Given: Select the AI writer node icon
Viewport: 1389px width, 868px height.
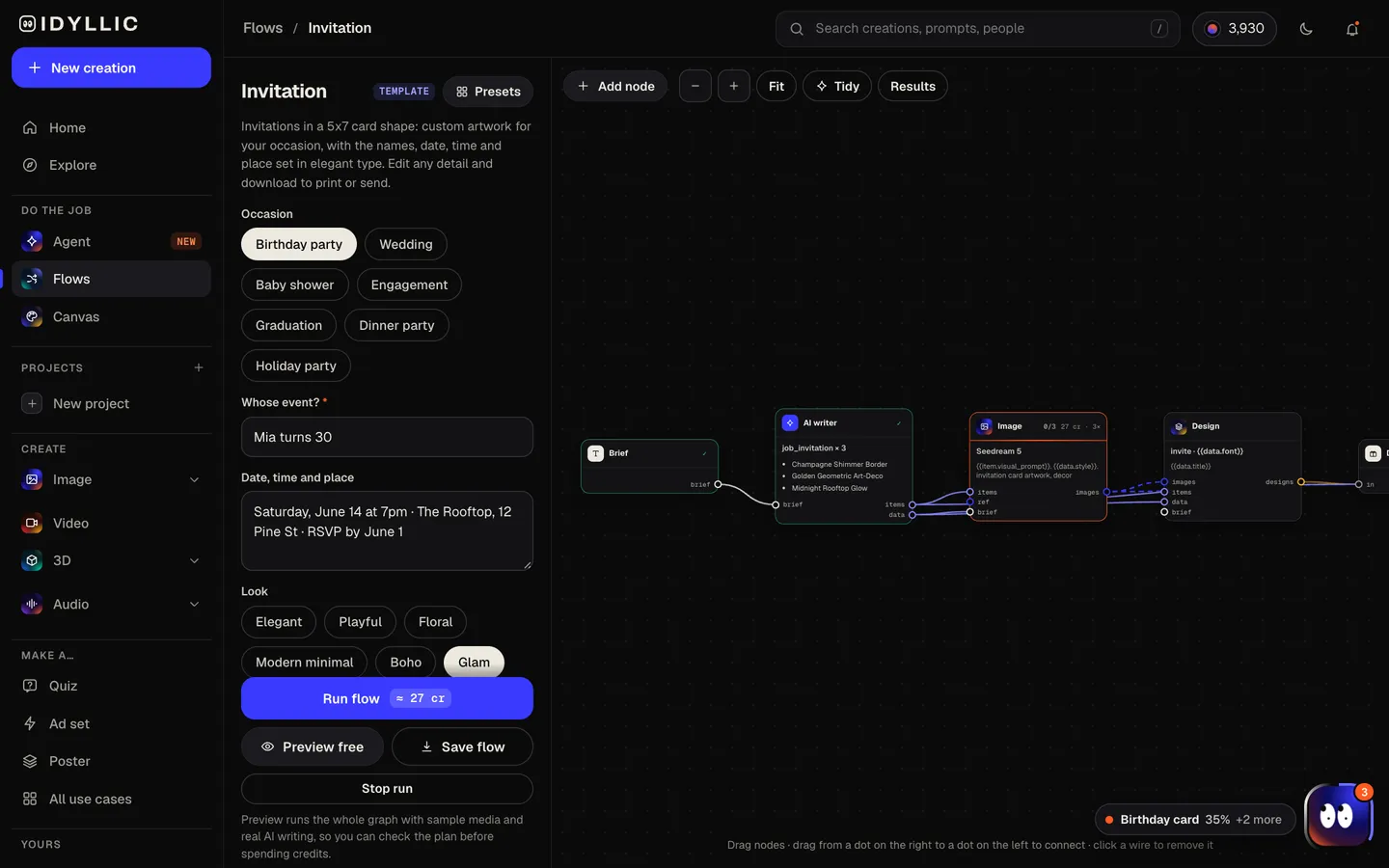Looking at the screenshot, I should coord(790,422).
